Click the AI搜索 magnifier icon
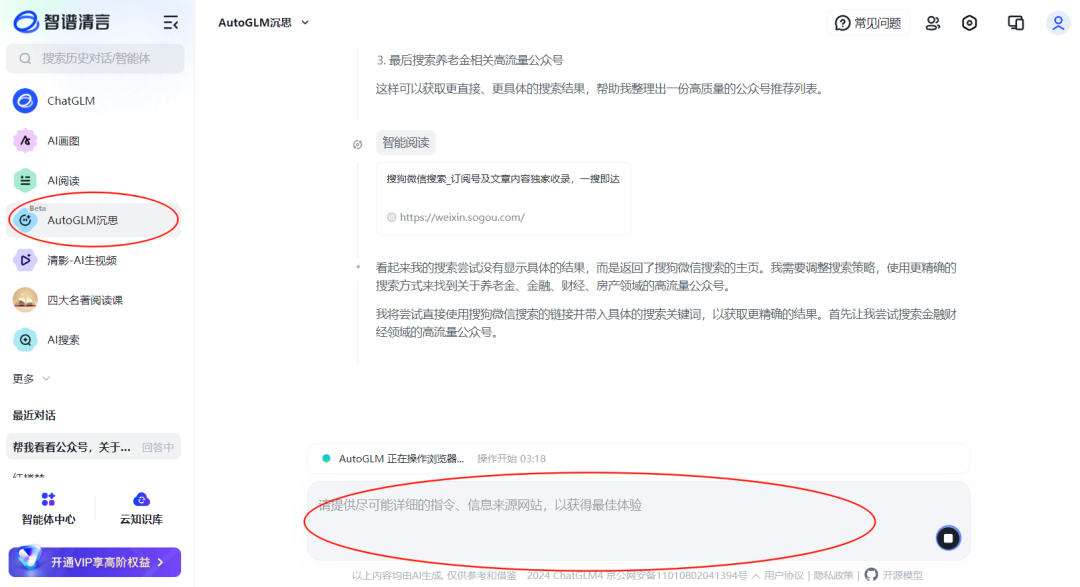Image resolution: width=1080 pixels, height=587 pixels. 25,340
